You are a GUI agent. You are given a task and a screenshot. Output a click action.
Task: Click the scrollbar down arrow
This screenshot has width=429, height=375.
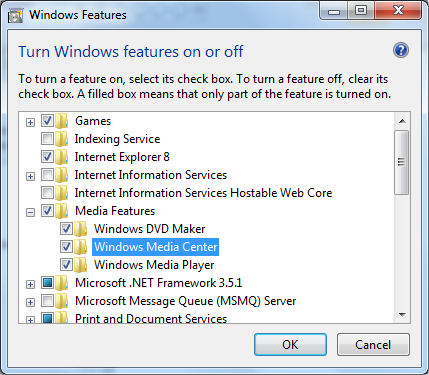(x=402, y=315)
